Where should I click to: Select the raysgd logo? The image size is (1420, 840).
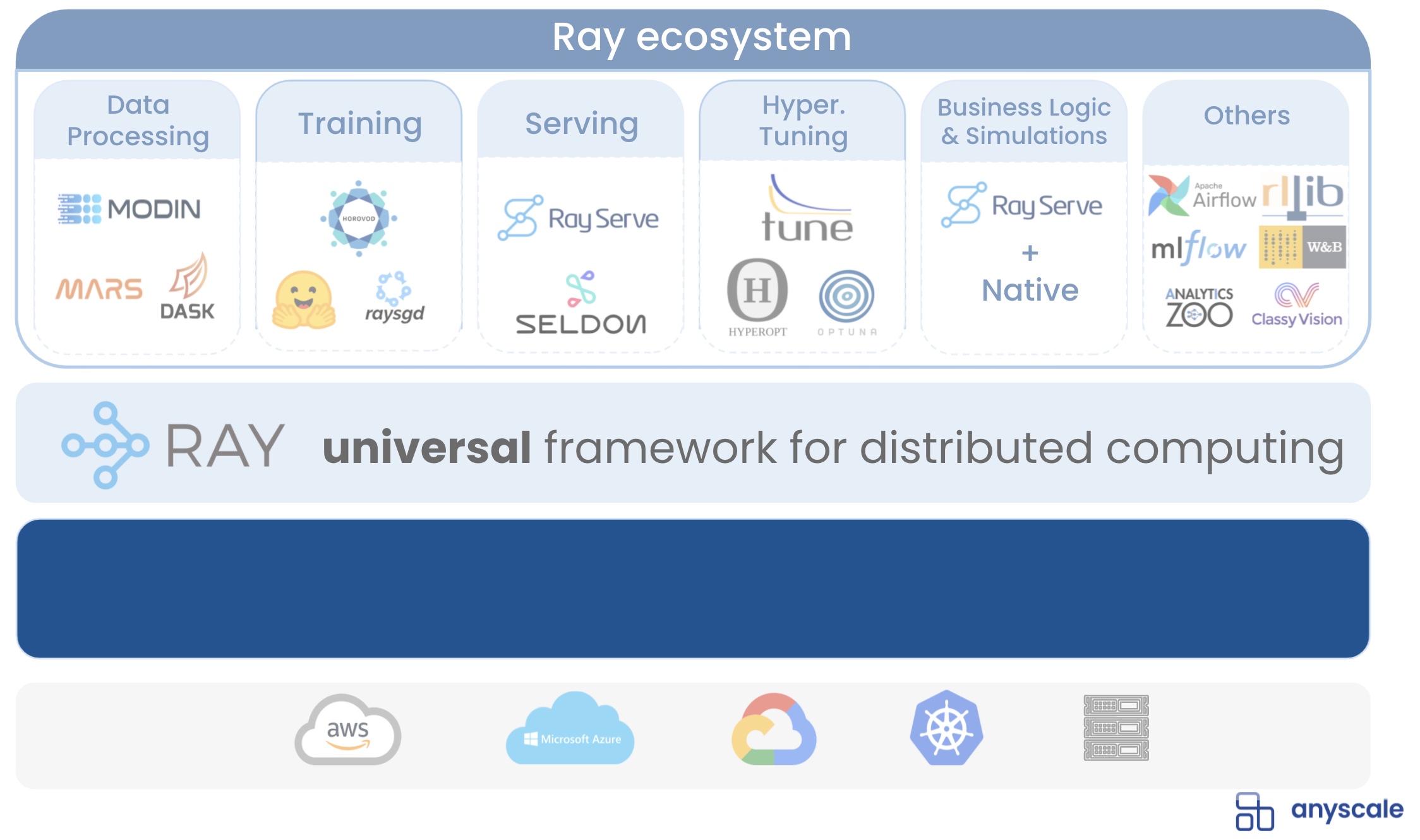click(394, 297)
